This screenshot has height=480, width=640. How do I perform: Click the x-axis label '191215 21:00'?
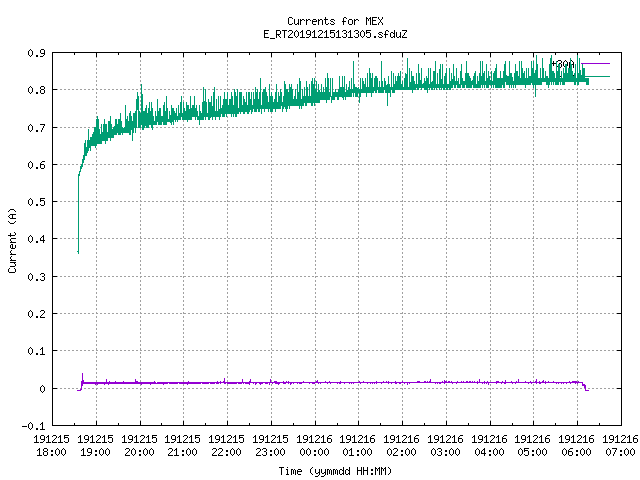tap(182, 446)
